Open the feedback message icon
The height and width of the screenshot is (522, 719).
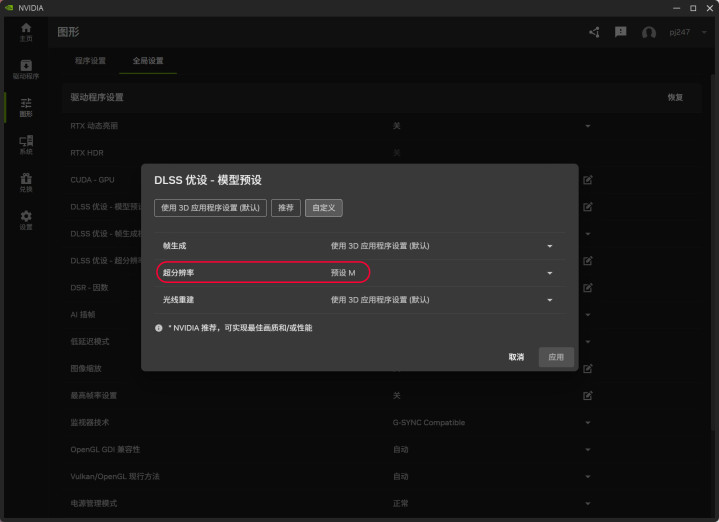[x=620, y=32]
